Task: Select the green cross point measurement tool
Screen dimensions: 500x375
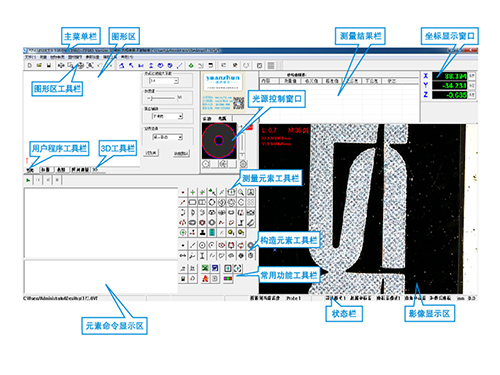Action: 192,192
